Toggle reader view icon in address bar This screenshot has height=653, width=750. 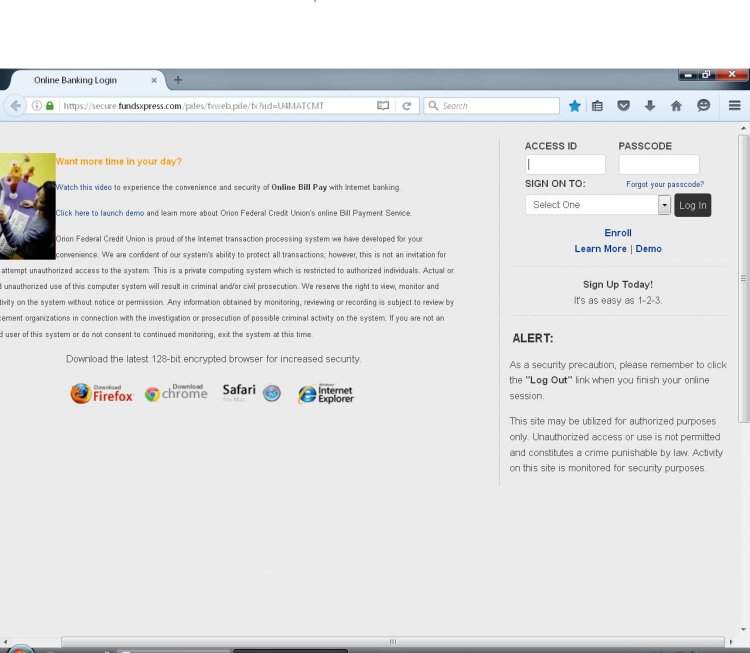pyautogui.click(x=383, y=106)
